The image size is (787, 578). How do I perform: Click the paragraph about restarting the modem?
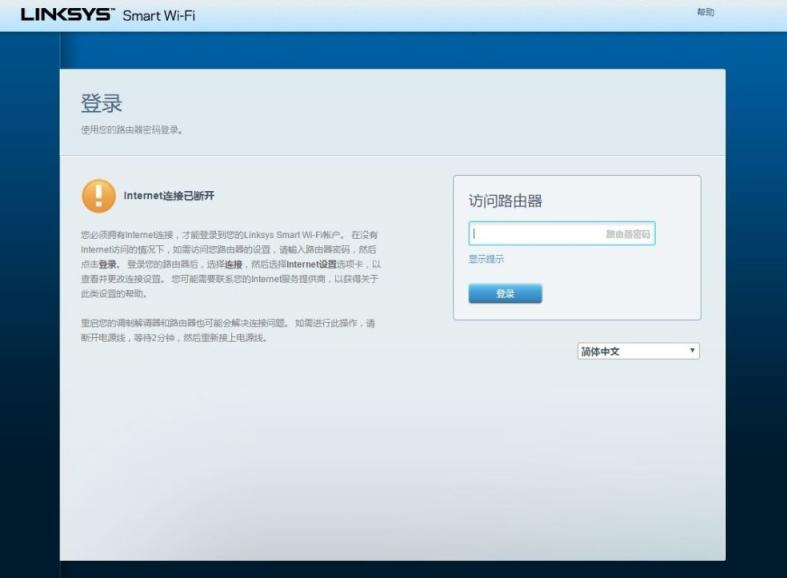(228, 330)
